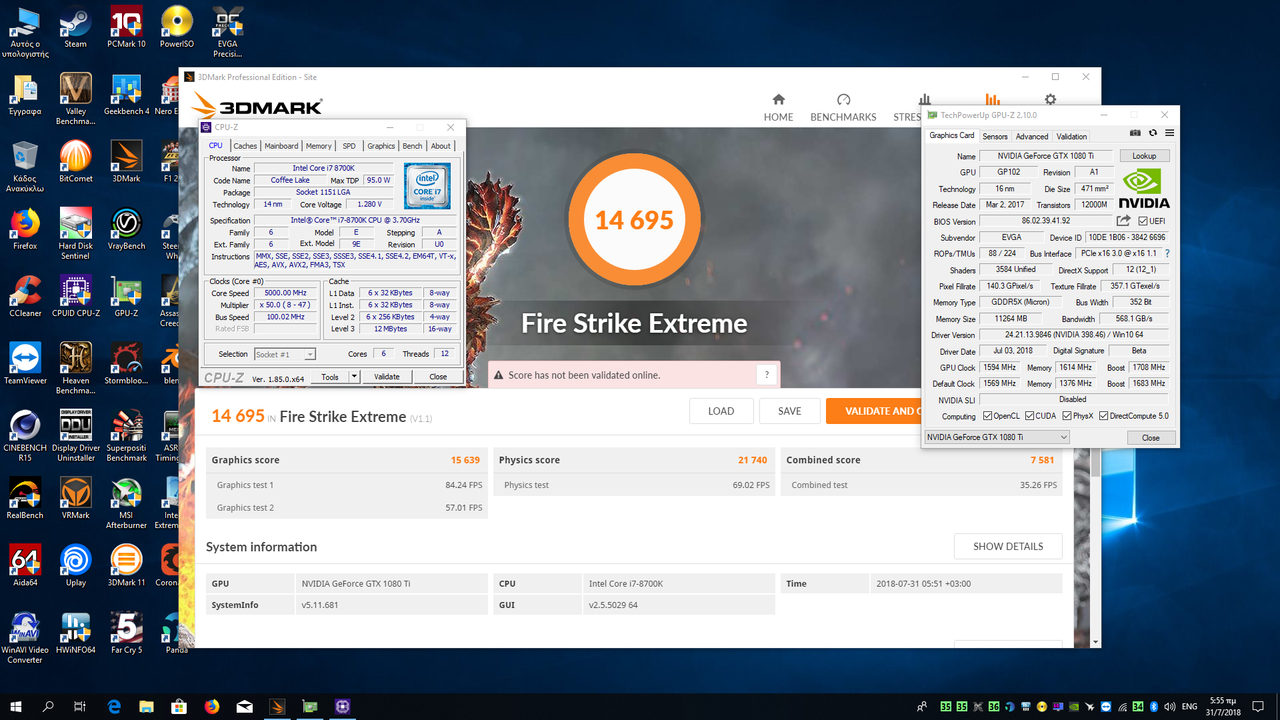
Task: Open Steam desktop shortcut
Action: (75, 28)
